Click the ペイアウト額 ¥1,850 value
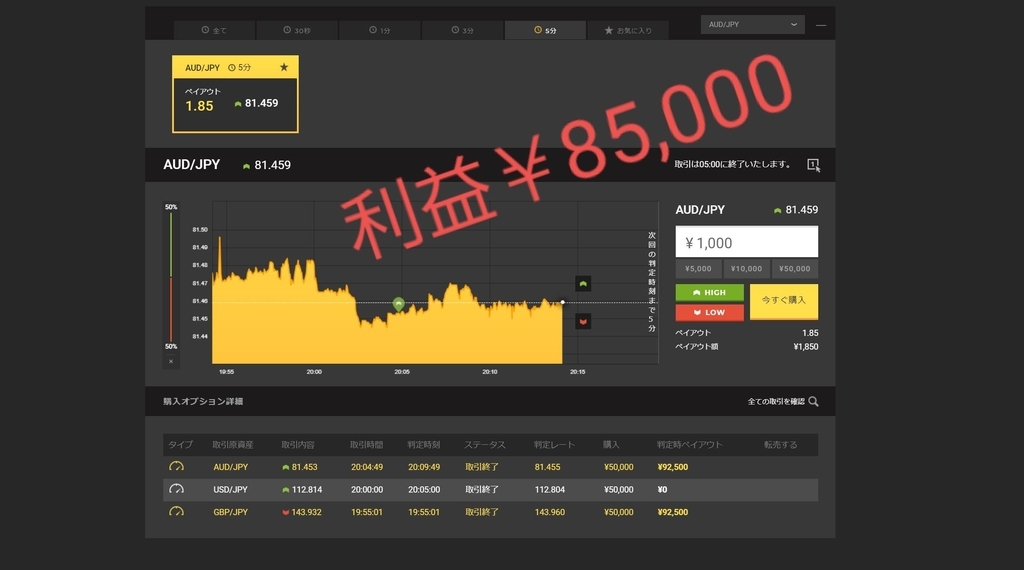Image resolution: width=1024 pixels, height=570 pixels. pos(805,347)
